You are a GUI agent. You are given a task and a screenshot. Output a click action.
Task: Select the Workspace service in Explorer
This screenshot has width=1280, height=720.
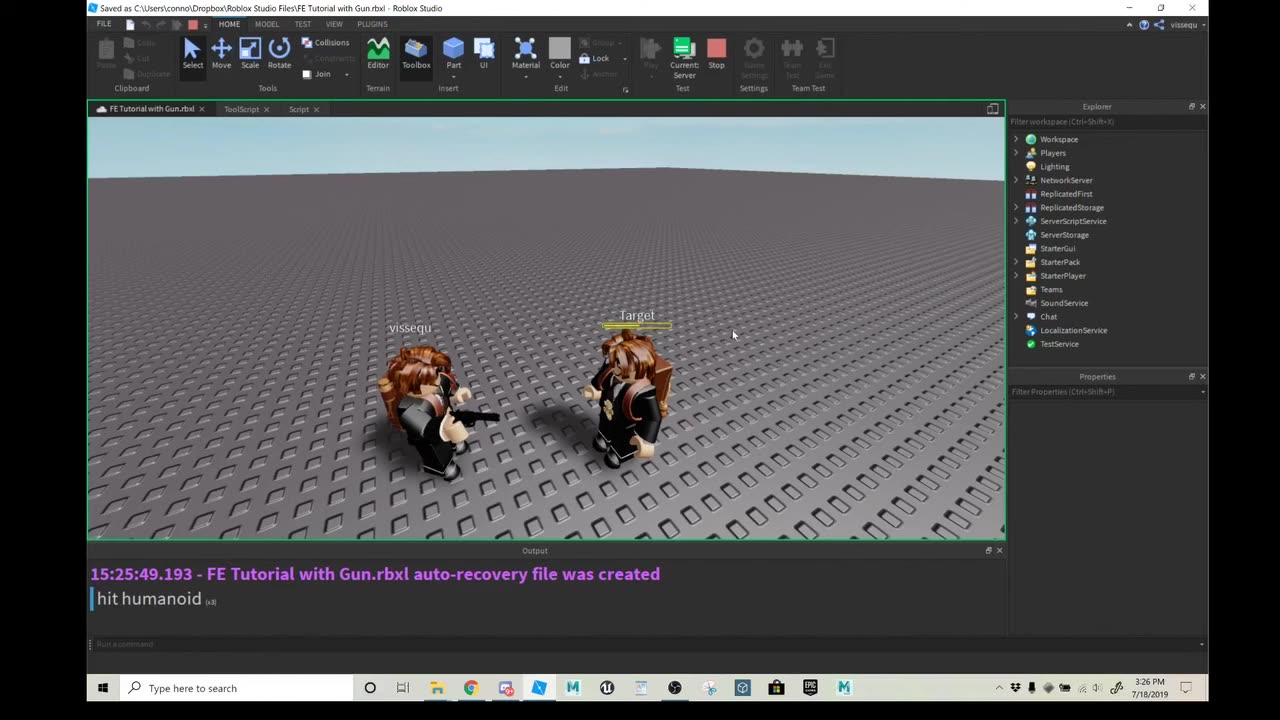(1058, 139)
